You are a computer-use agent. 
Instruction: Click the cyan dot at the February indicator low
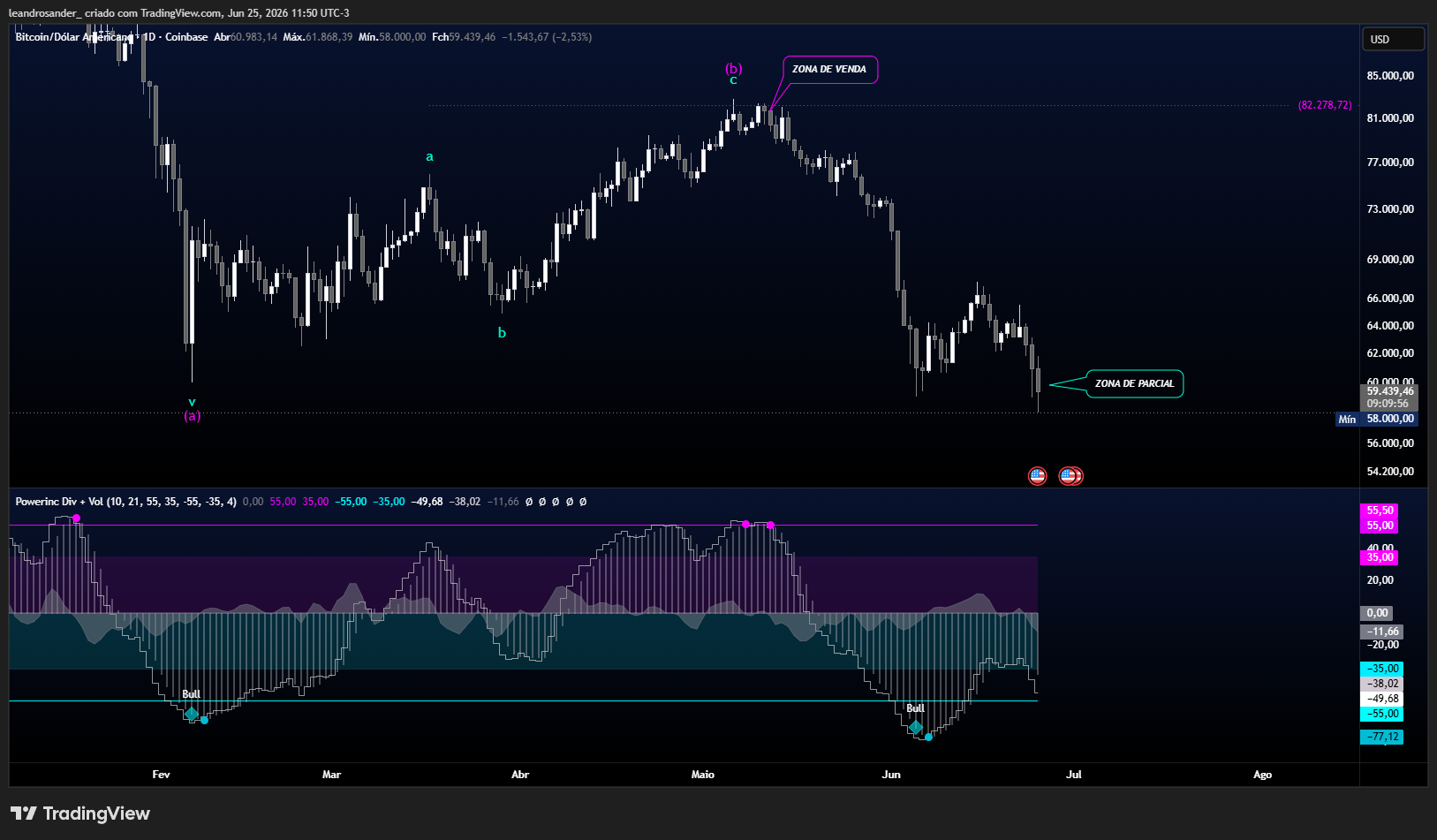pyautogui.click(x=204, y=720)
